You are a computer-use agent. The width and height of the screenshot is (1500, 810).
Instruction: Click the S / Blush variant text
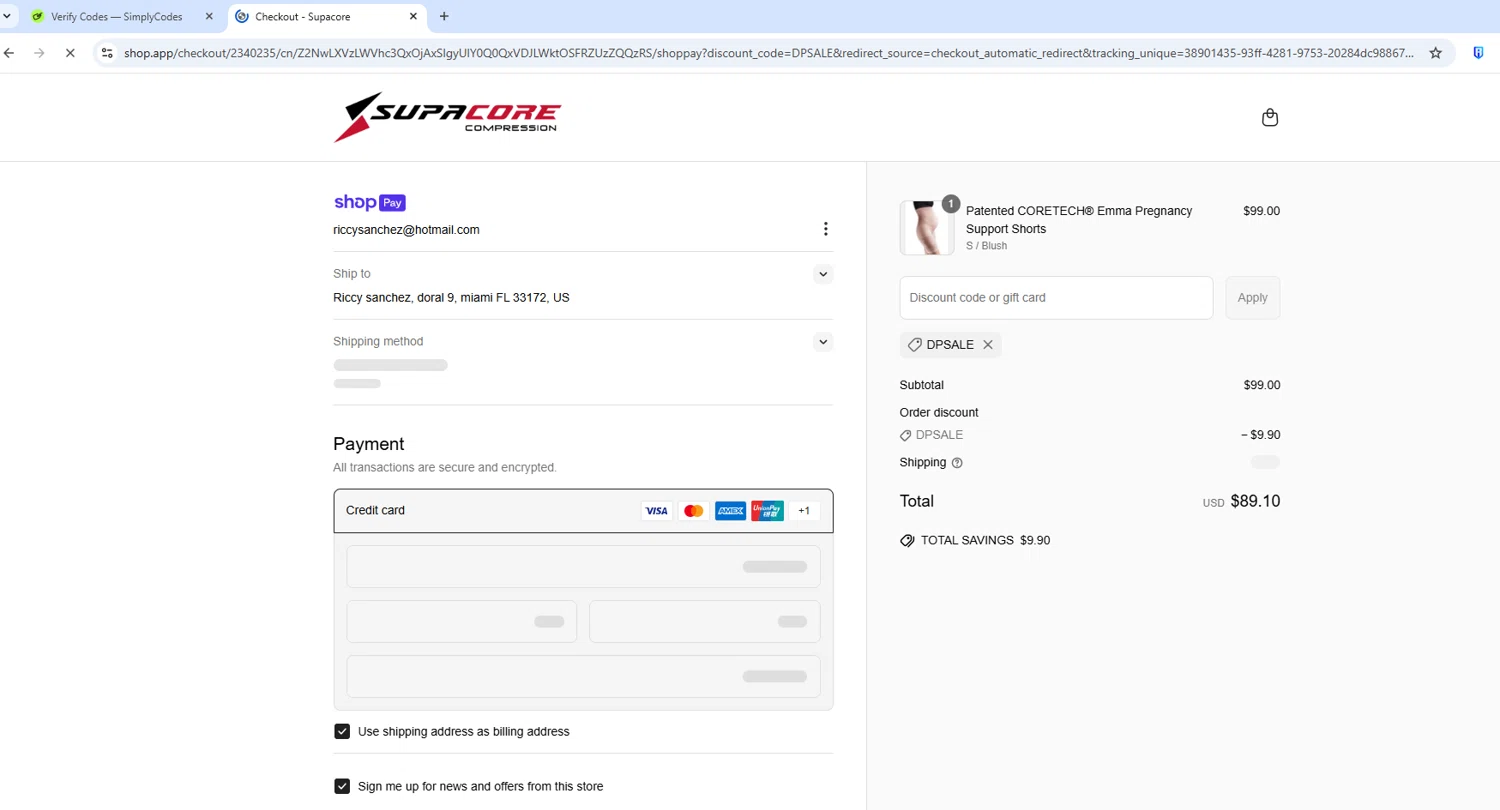(x=987, y=246)
